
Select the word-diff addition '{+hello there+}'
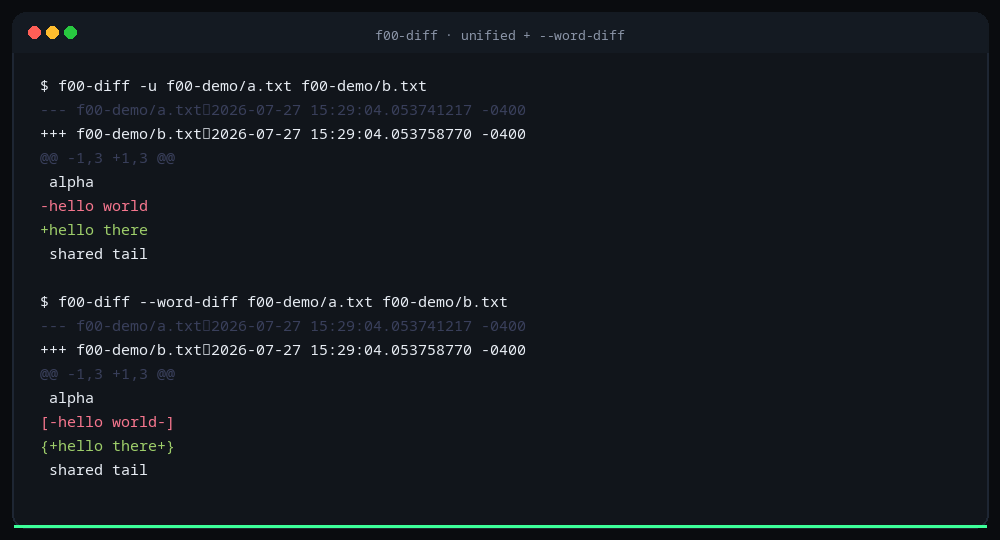pyautogui.click(x=107, y=446)
